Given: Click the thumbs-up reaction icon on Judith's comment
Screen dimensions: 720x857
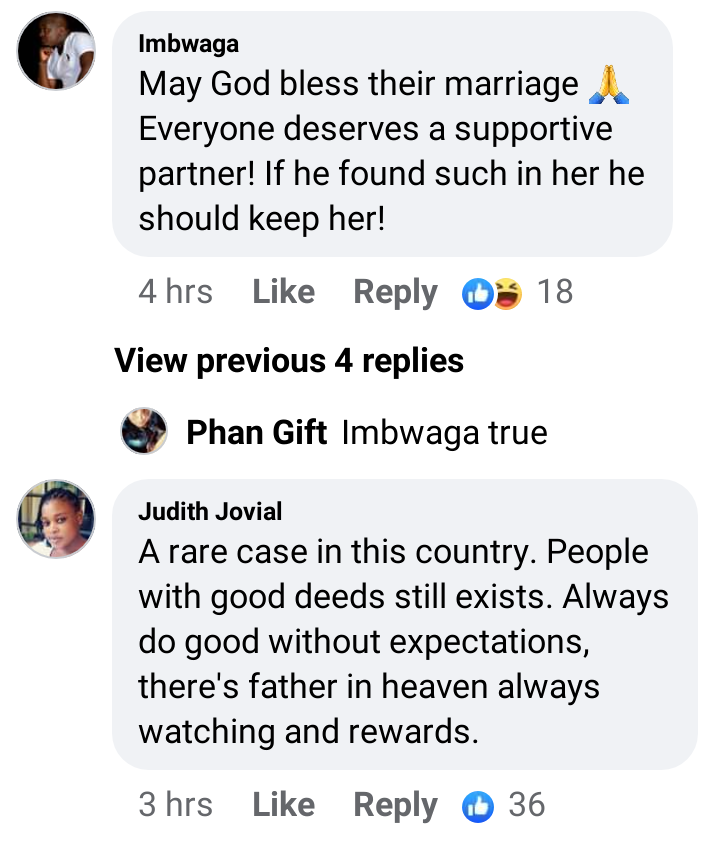Looking at the screenshot, I should (x=478, y=807).
